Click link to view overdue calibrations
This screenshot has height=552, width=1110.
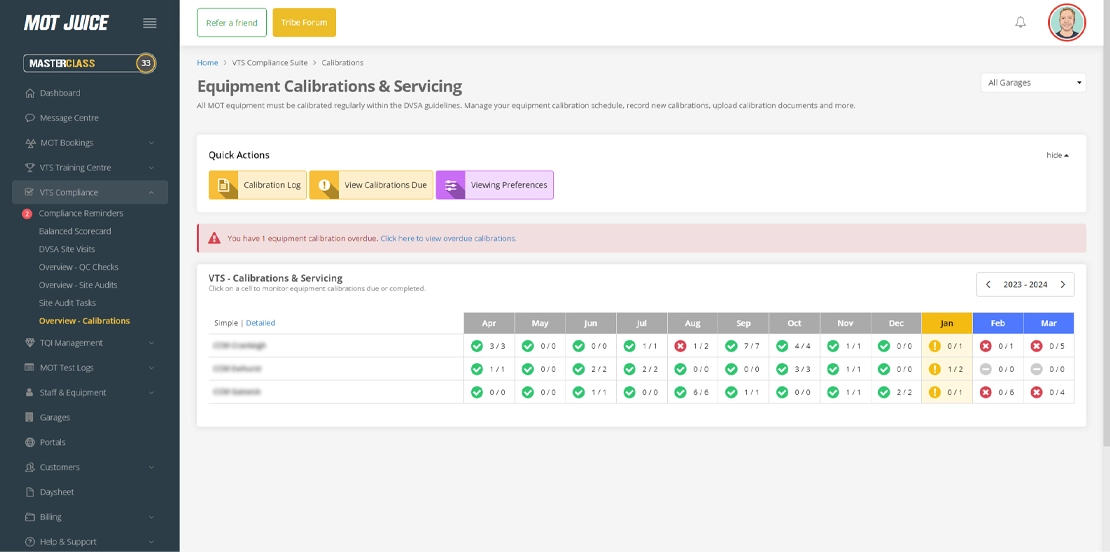(x=448, y=238)
